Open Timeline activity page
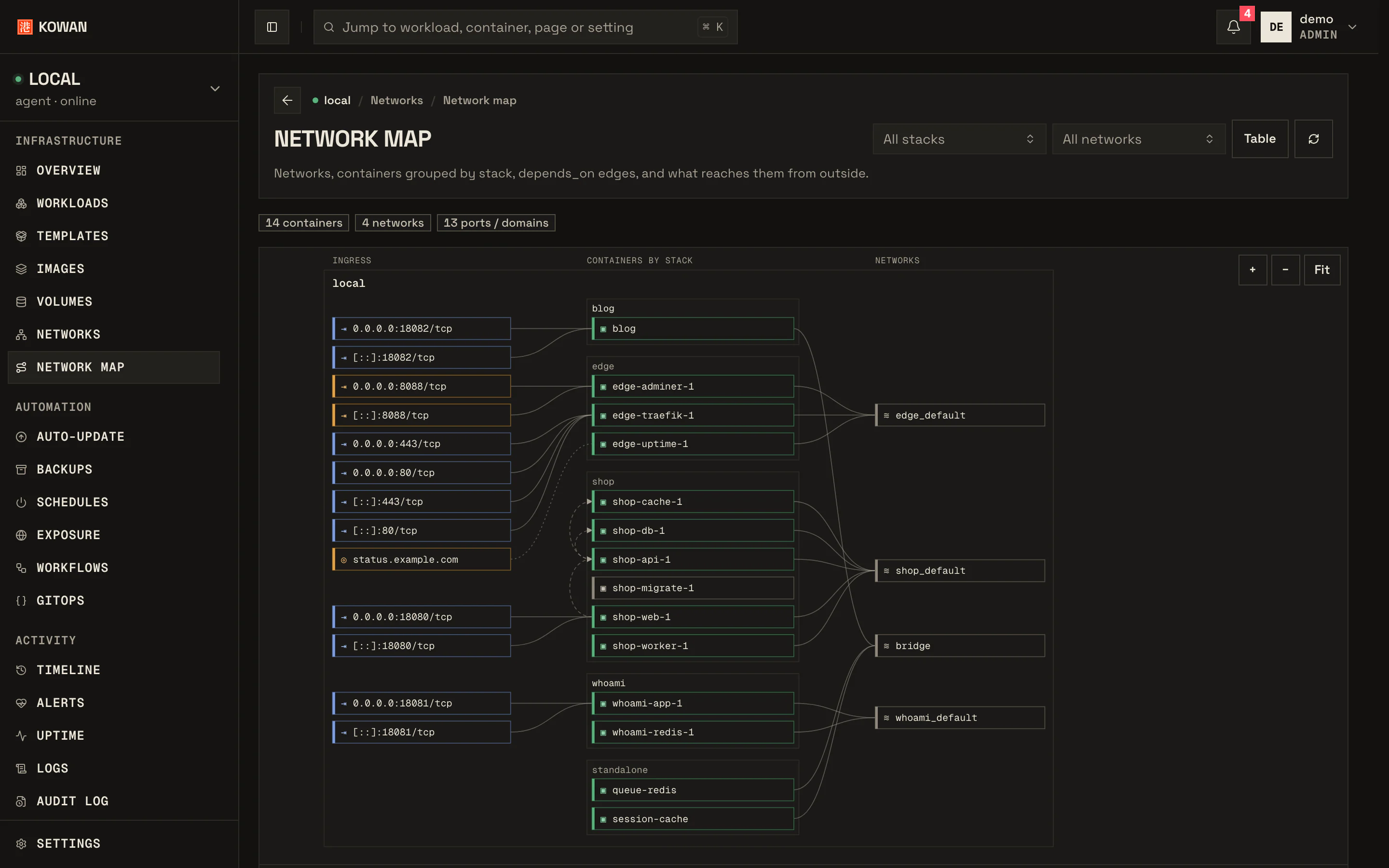This screenshot has width=1389, height=868. tap(114, 670)
